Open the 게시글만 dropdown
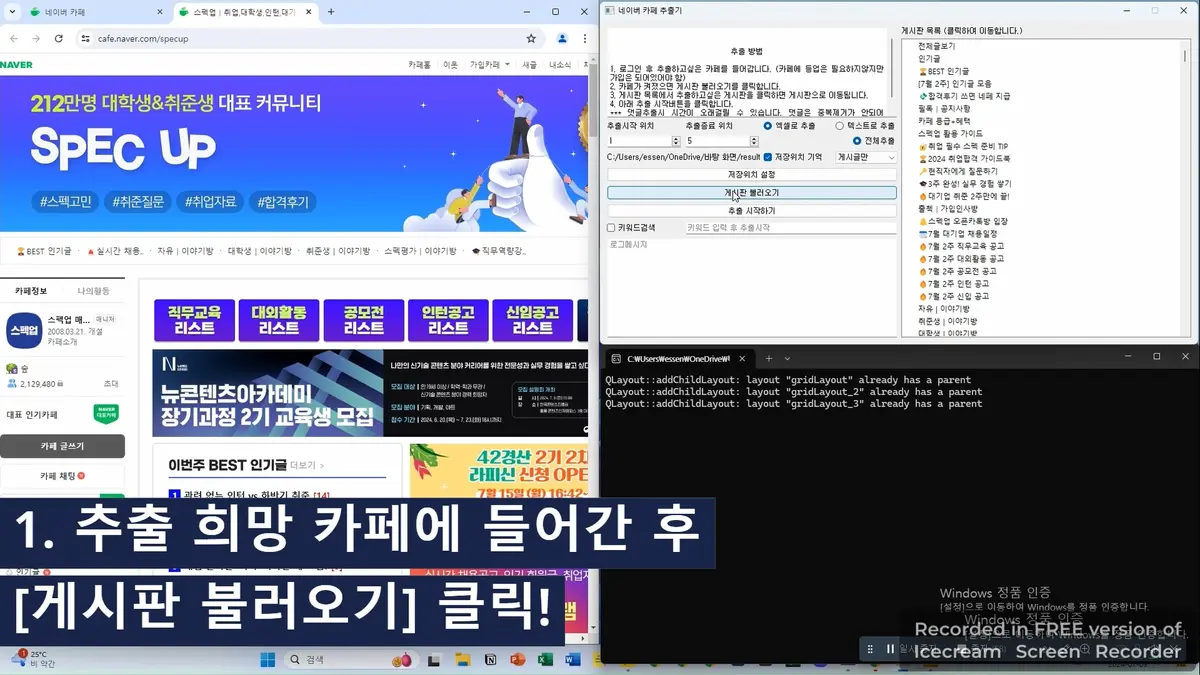 click(866, 157)
